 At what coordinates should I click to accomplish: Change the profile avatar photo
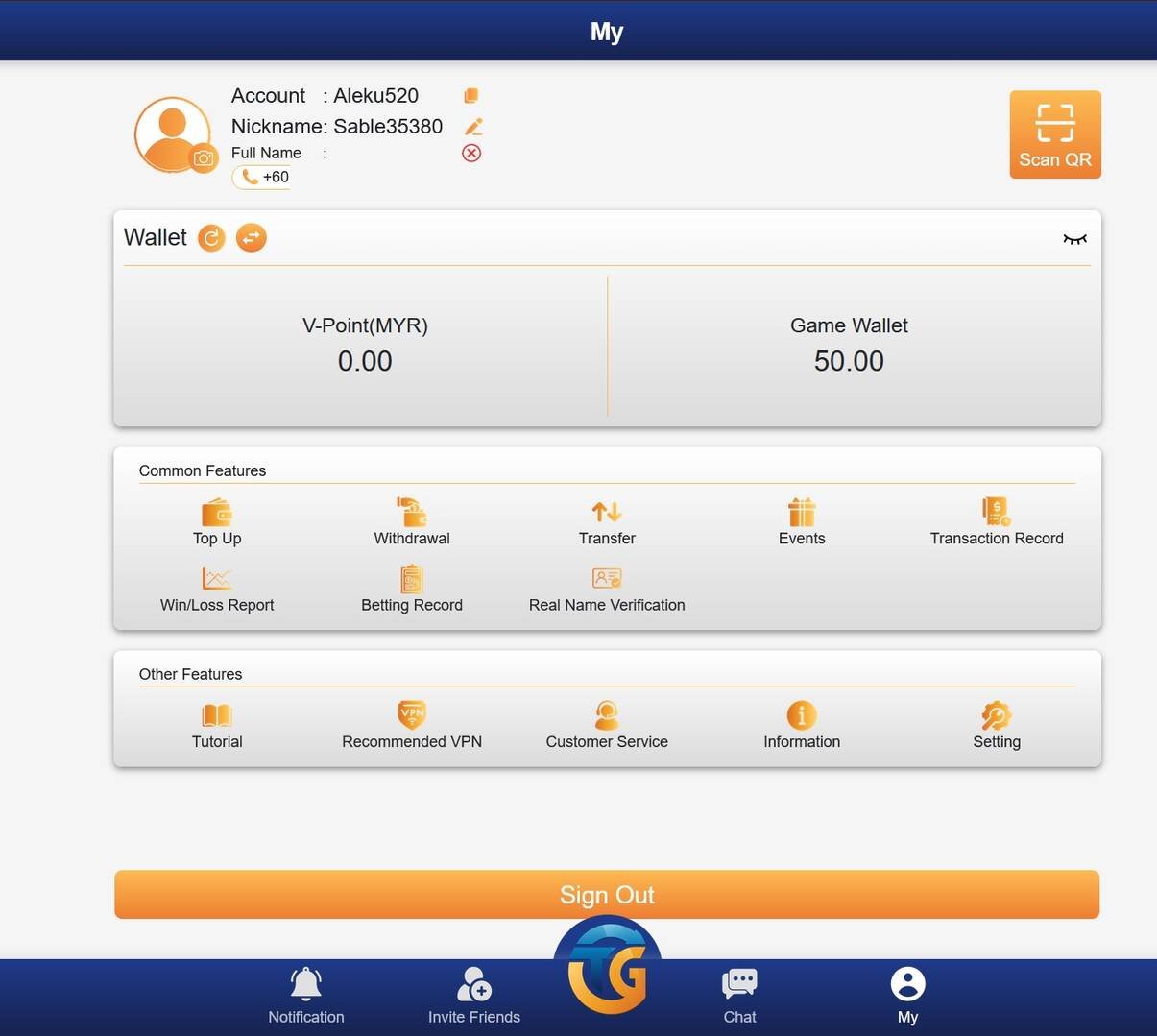click(x=204, y=158)
